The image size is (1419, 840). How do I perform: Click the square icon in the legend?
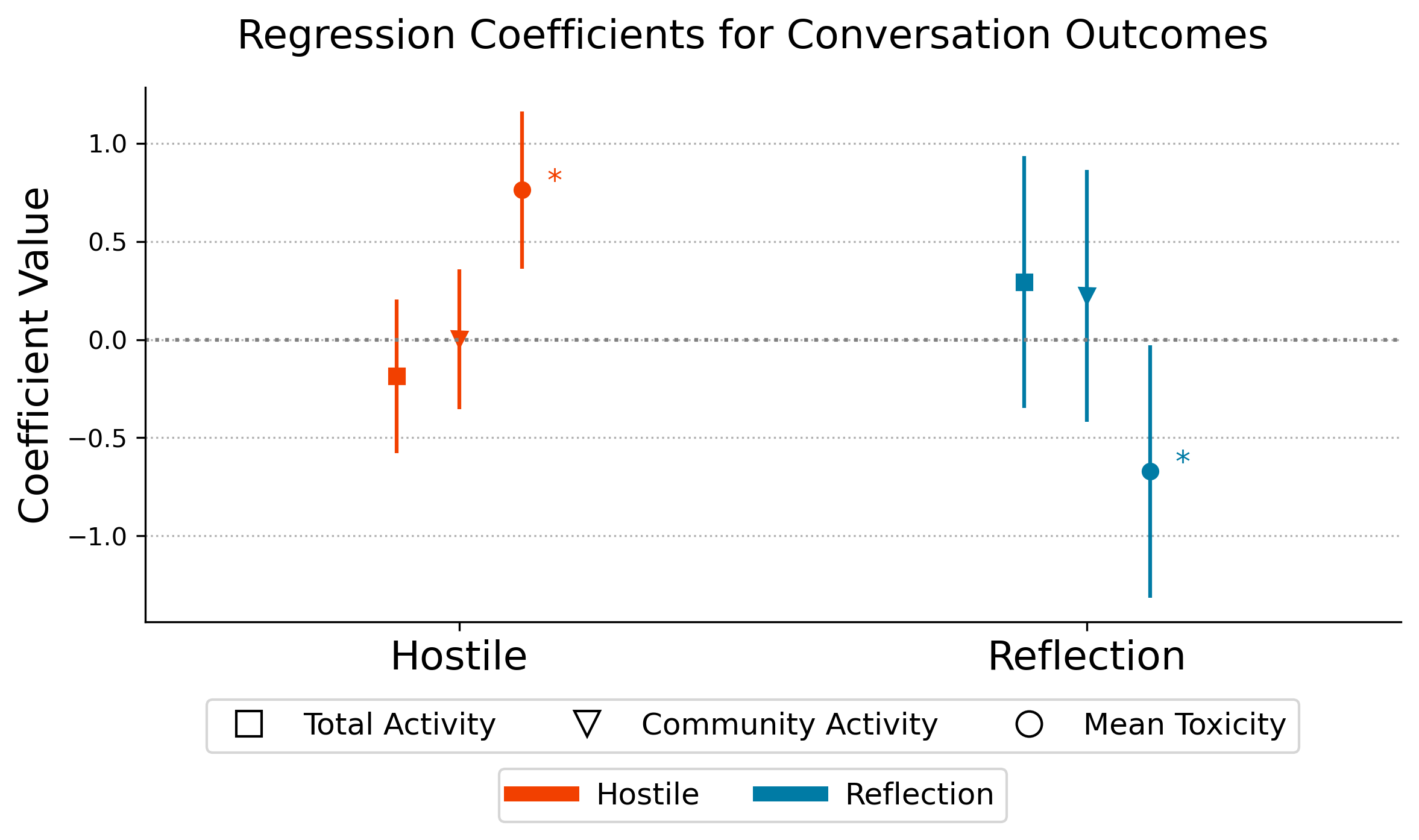pos(249,724)
